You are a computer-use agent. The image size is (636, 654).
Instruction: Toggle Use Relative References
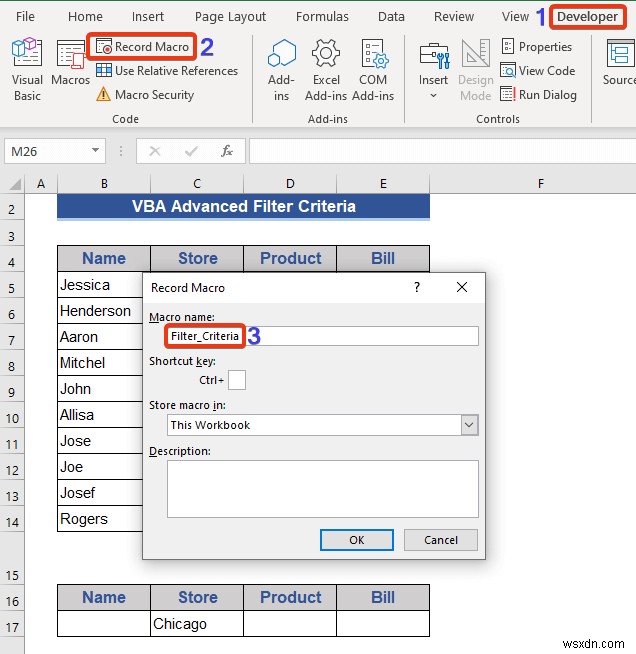(167, 71)
